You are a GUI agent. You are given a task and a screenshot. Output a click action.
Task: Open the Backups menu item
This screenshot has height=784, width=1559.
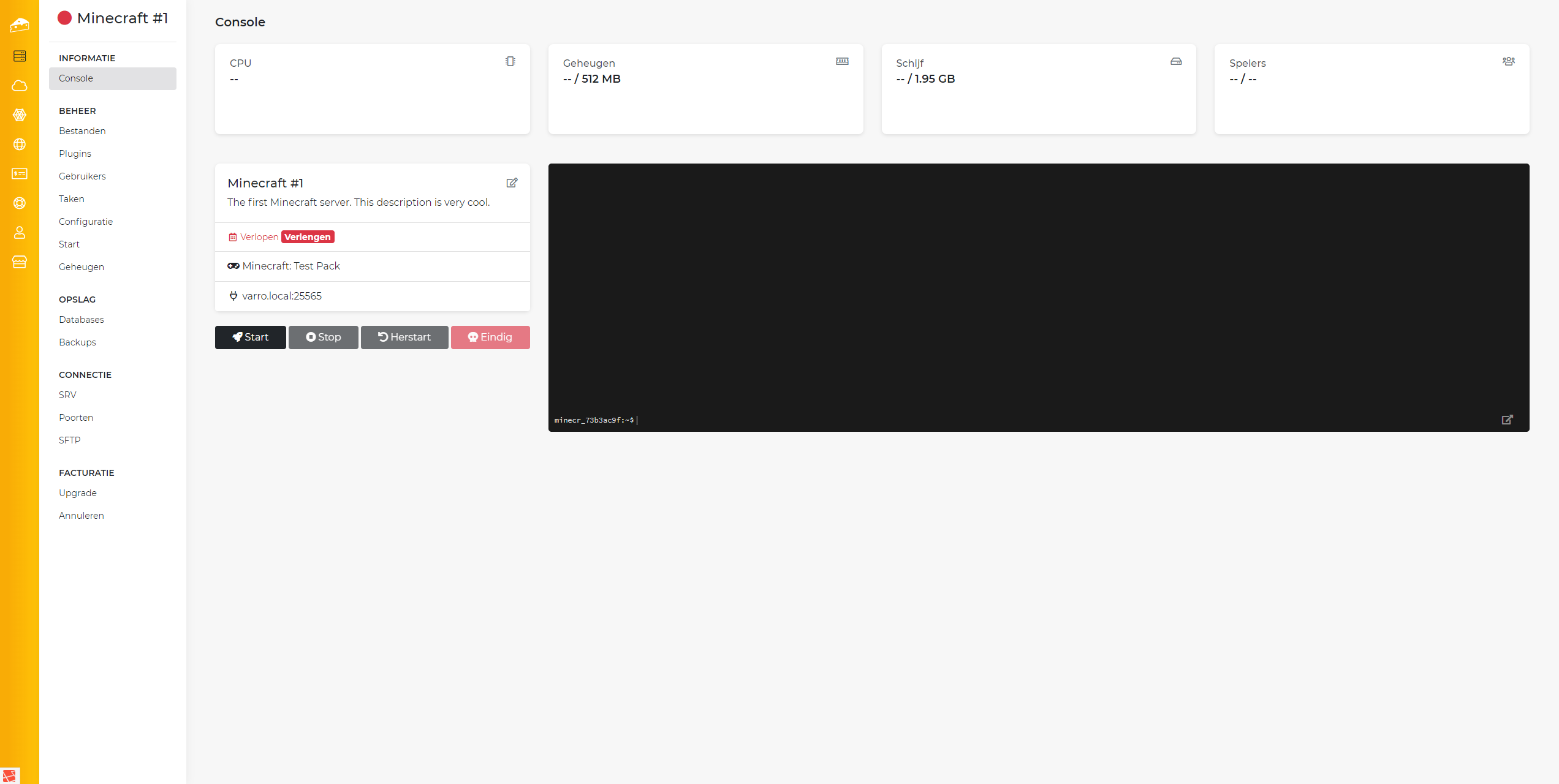(77, 342)
